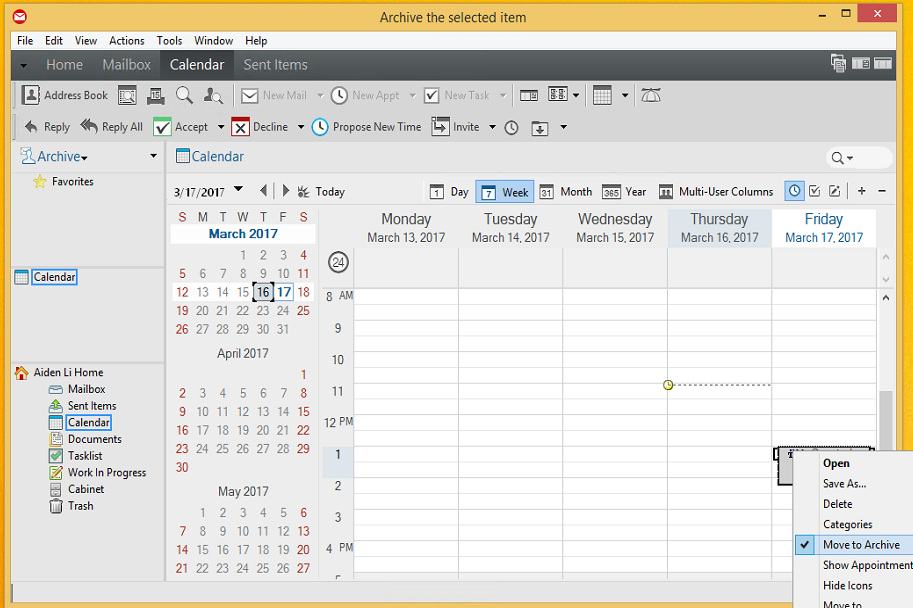
Task: Open the Invite dropdown arrow
Action: [492, 127]
